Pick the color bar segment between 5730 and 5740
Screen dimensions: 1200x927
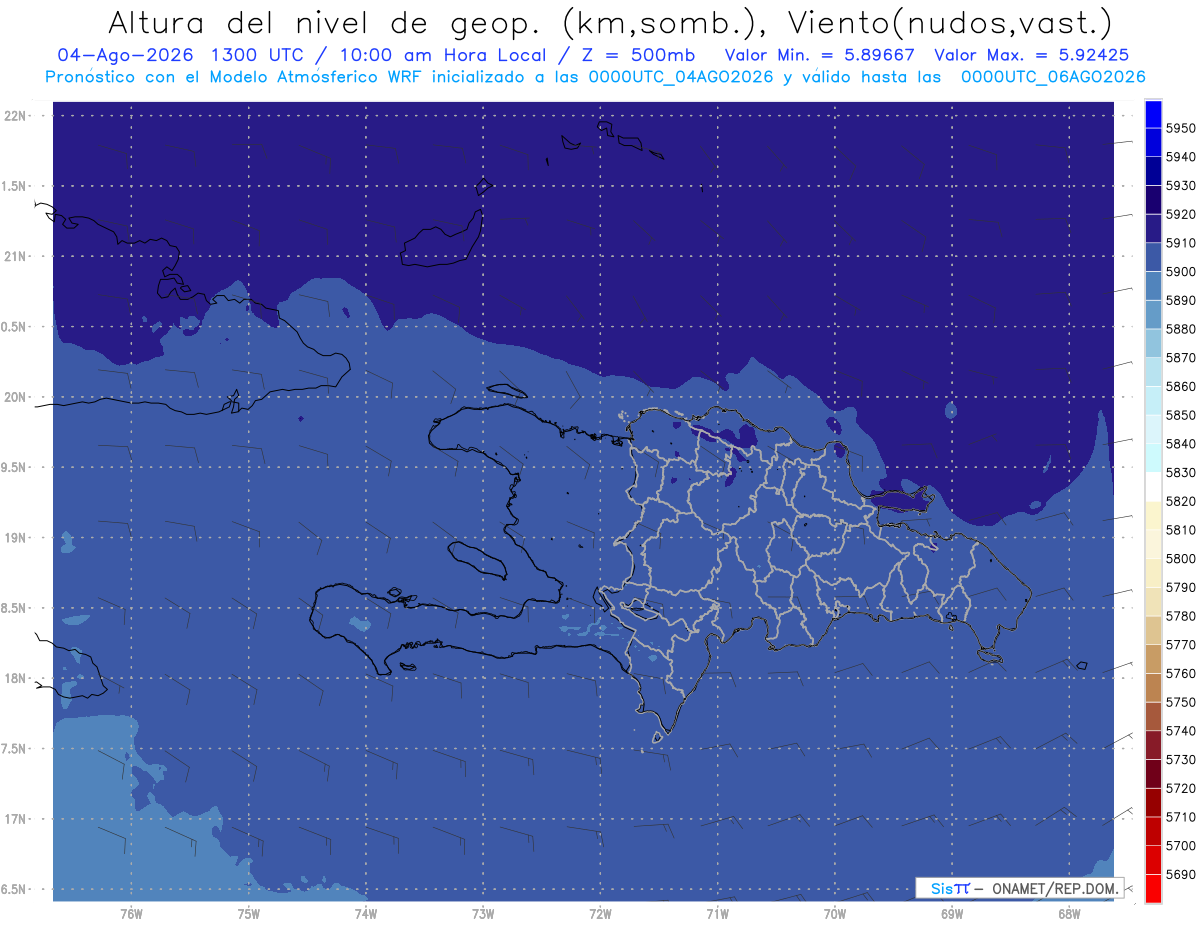pyautogui.click(x=1152, y=745)
